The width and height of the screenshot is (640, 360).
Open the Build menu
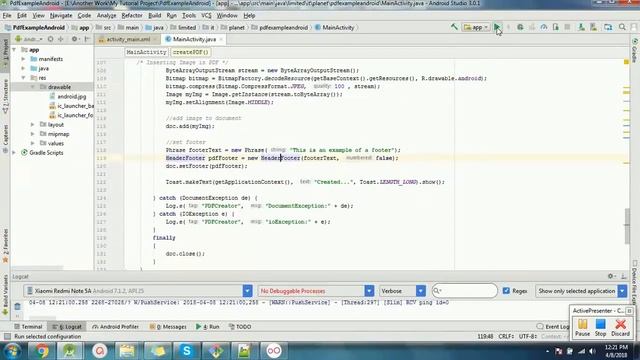(x=154, y=16)
